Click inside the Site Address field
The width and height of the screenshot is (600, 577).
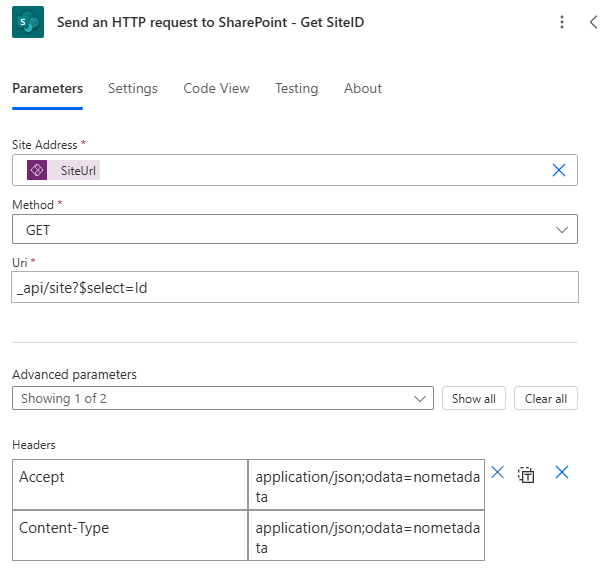(x=295, y=170)
